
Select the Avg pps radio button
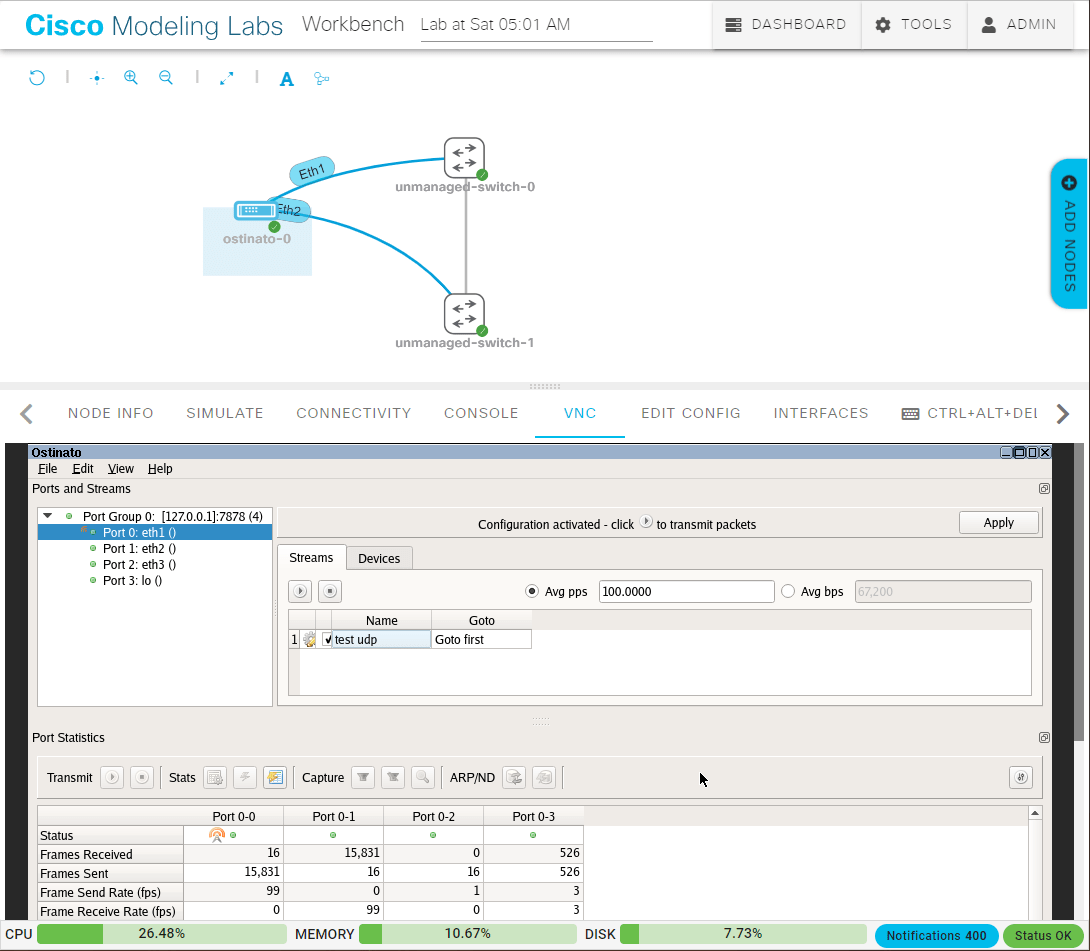coord(532,591)
